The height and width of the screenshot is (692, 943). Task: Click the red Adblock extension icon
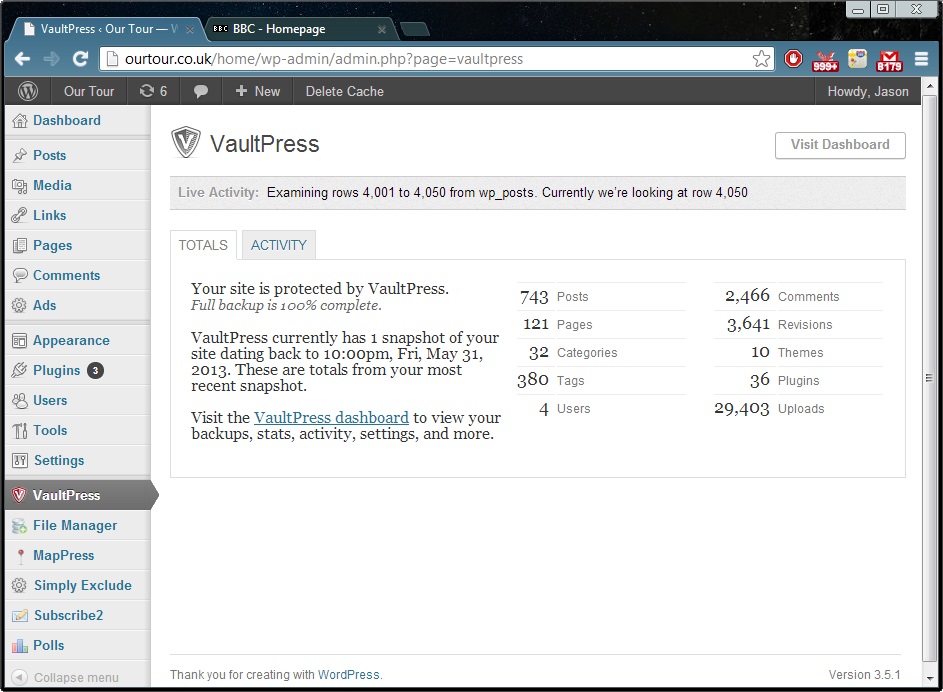[x=793, y=59]
